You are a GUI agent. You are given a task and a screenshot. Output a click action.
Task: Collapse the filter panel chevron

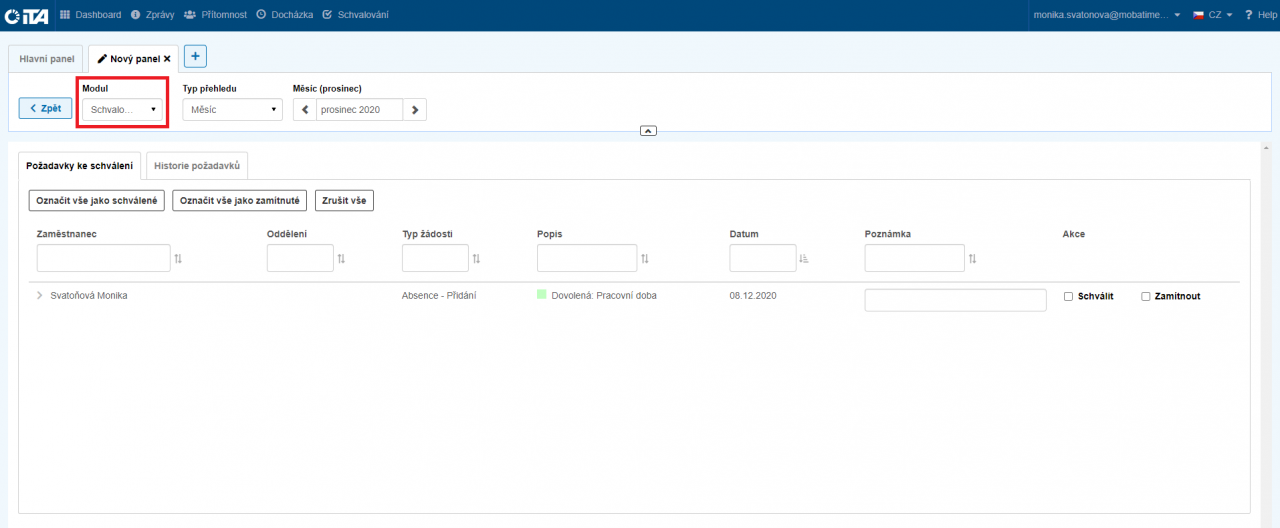[x=648, y=131]
